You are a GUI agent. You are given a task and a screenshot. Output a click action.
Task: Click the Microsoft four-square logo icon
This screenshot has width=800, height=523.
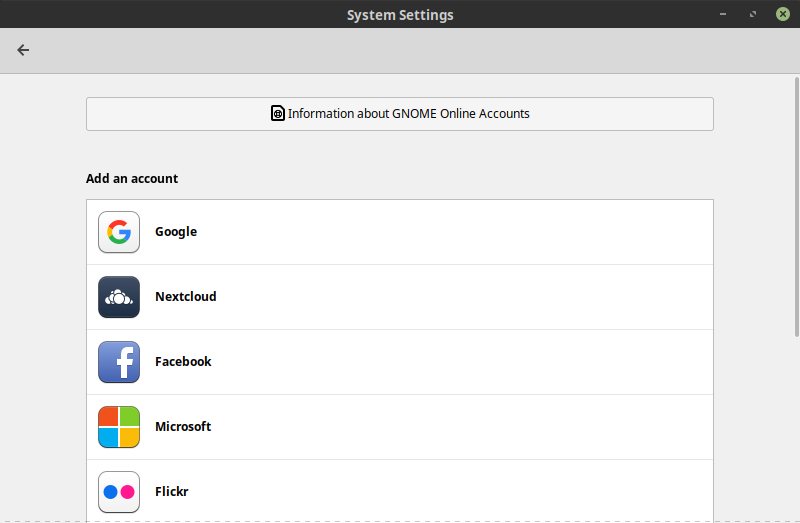119,427
